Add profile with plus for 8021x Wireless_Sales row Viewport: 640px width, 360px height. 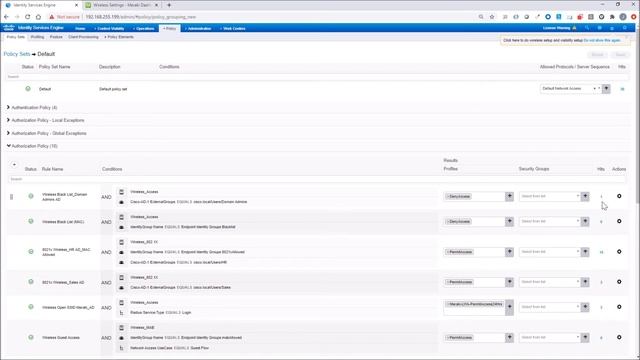(509, 282)
